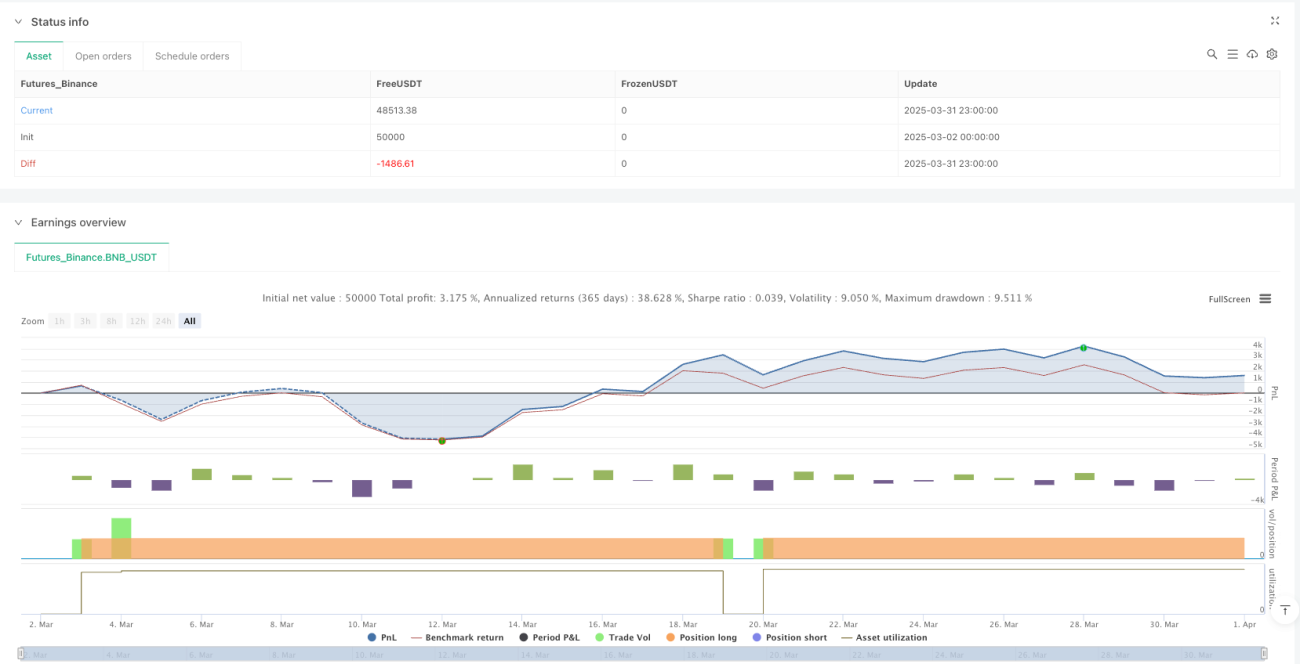Click the green maximum marker on PnL line

click(x=1083, y=347)
